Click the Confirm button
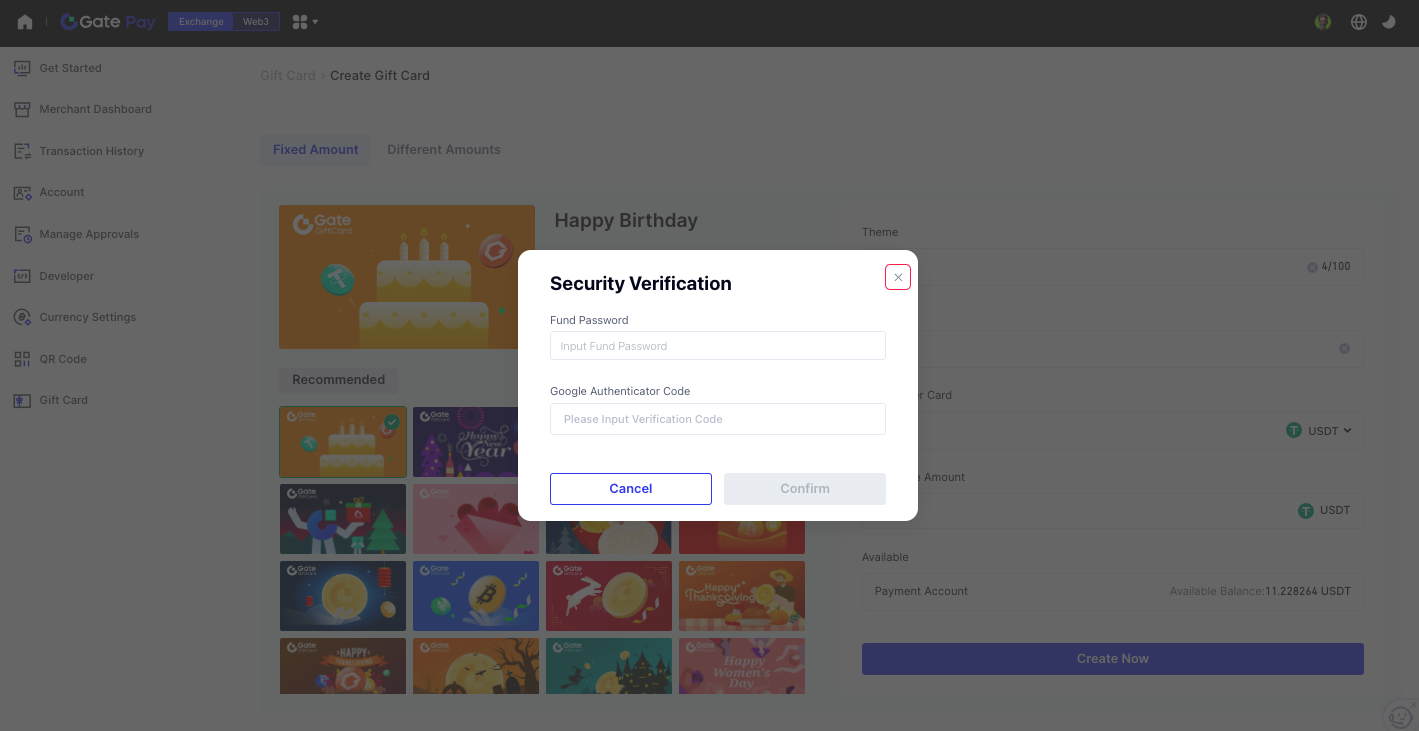Image resolution: width=1419 pixels, height=731 pixels. click(x=804, y=489)
